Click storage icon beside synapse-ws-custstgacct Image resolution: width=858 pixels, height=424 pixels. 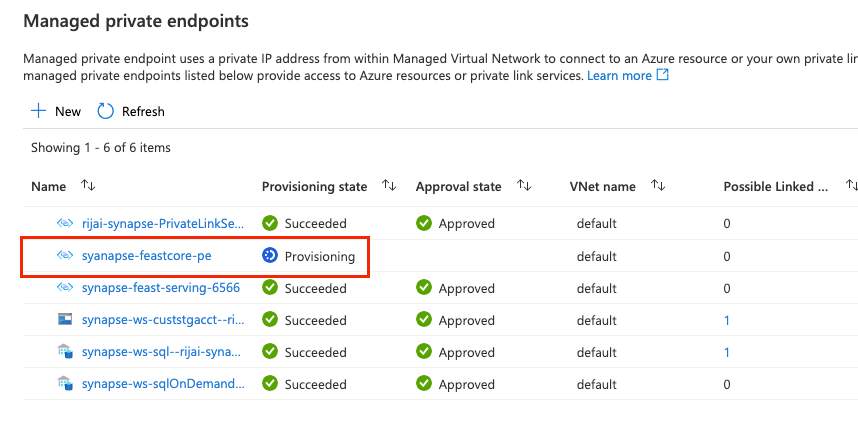click(65, 320)
